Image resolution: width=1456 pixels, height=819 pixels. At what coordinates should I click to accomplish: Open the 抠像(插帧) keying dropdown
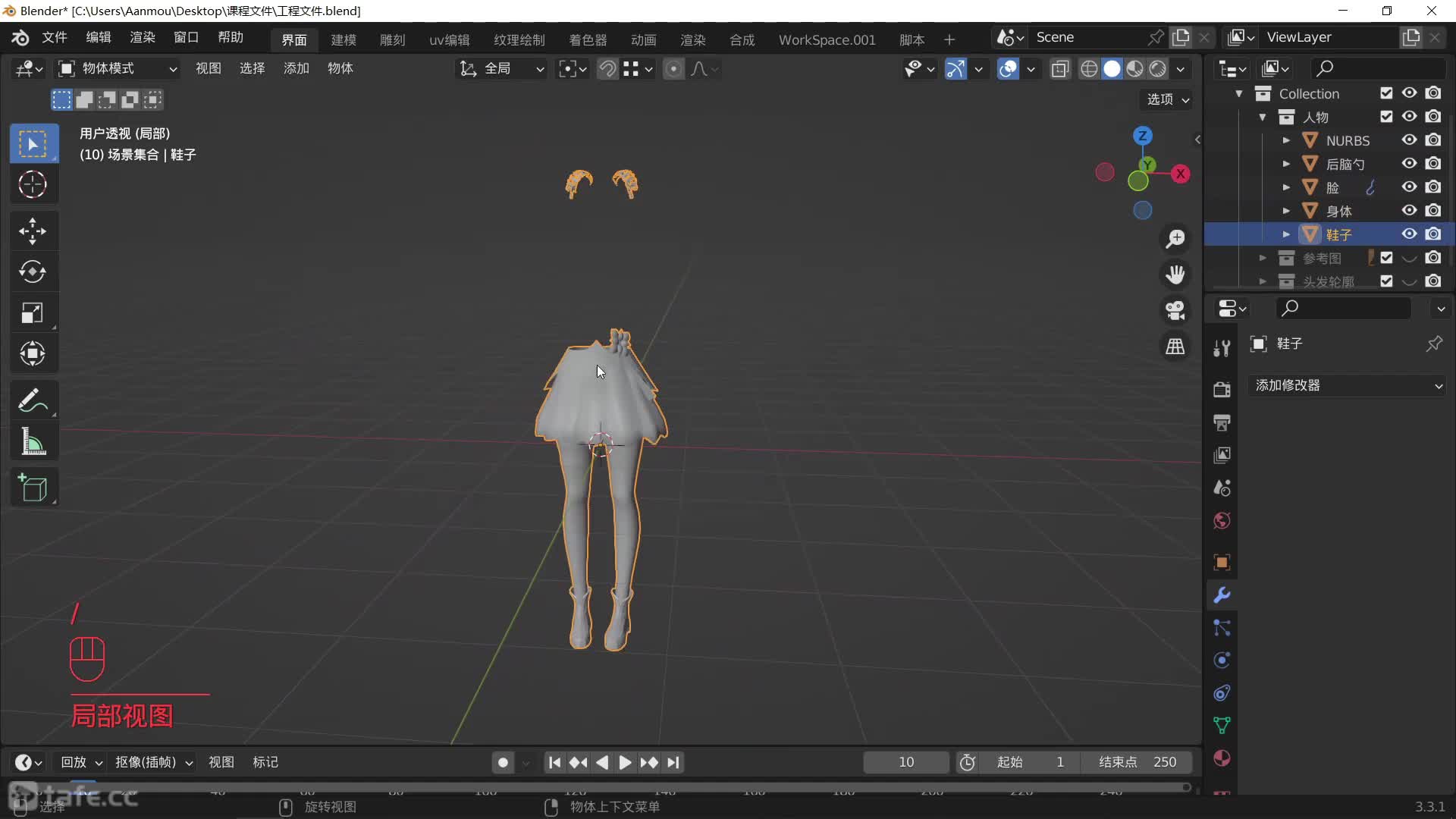pyautogui.click(x=154, y=762)
